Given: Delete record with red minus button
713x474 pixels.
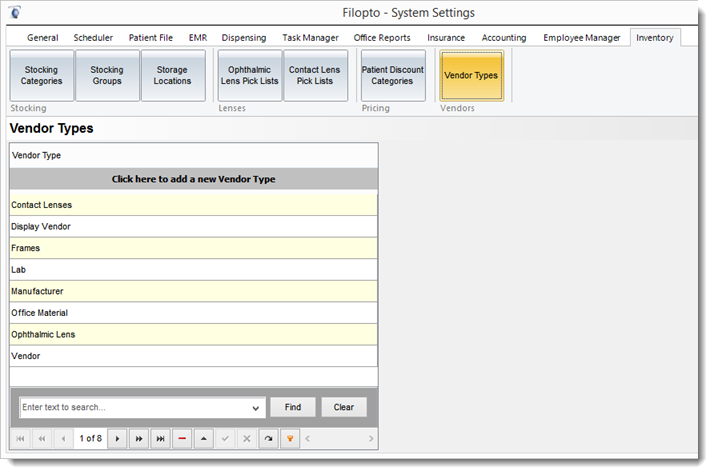Looking at the screenshot, I should [182, 439].
